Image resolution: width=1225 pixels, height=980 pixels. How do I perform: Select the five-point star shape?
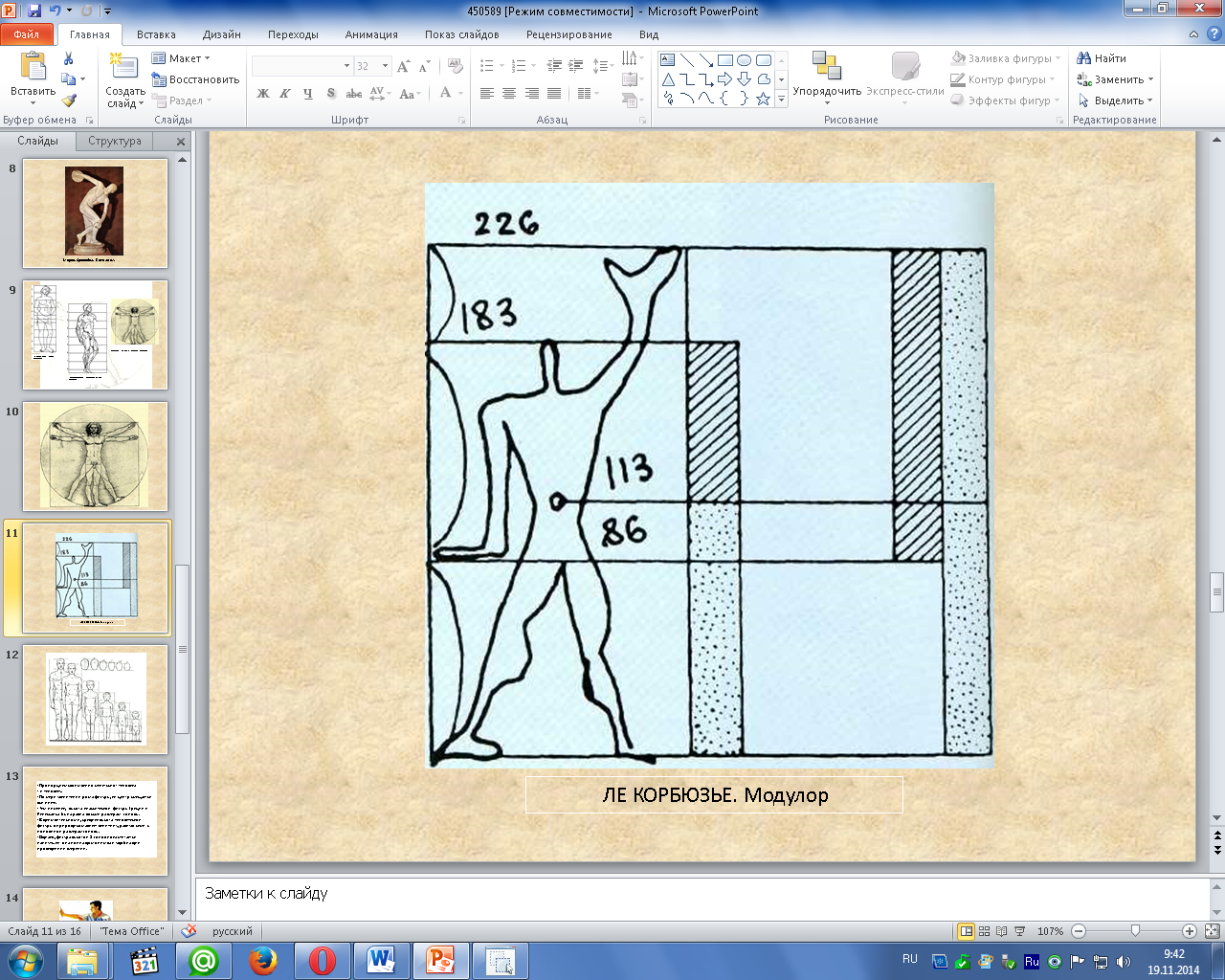point(763,99)
